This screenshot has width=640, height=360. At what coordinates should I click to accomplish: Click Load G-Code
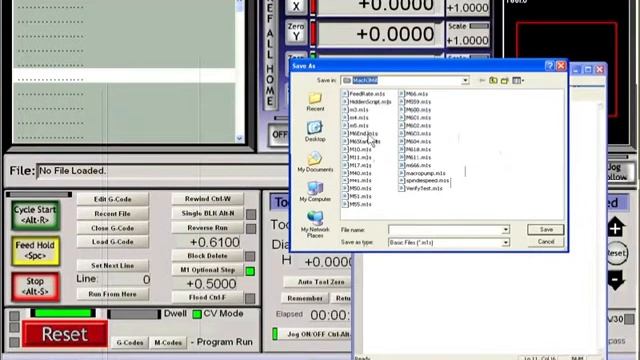pyautogui.click(x=113, y=242)
